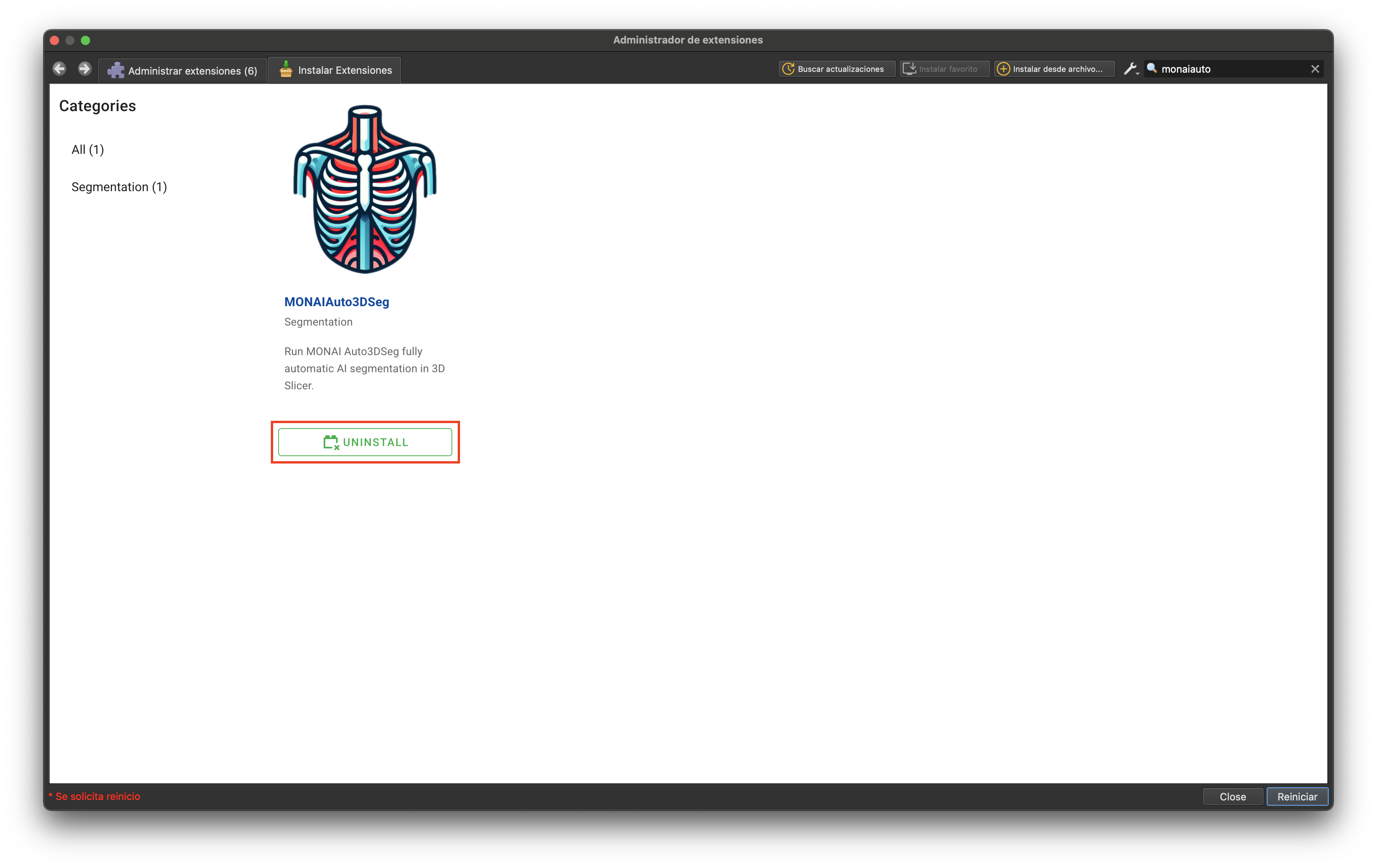Click the forward navigation arrow

coord(84,69)
